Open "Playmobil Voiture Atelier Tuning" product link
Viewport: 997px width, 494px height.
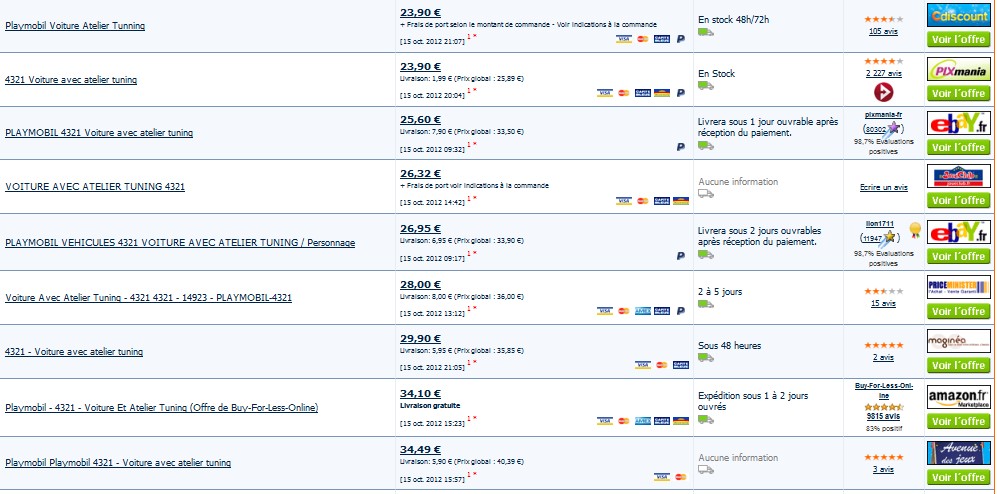coord(75,26)
